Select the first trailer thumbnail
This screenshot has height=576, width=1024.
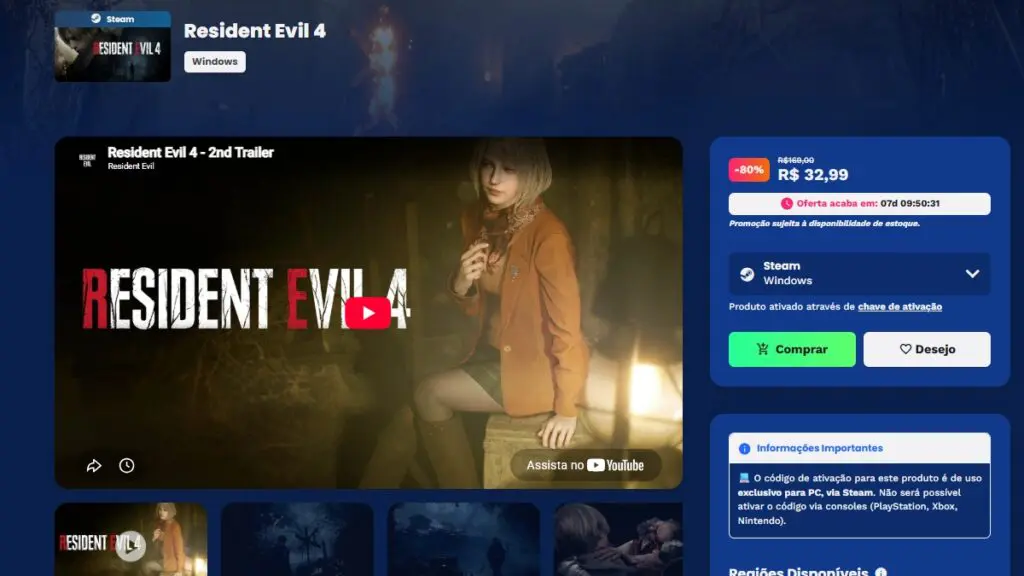[x=131, y=539]
